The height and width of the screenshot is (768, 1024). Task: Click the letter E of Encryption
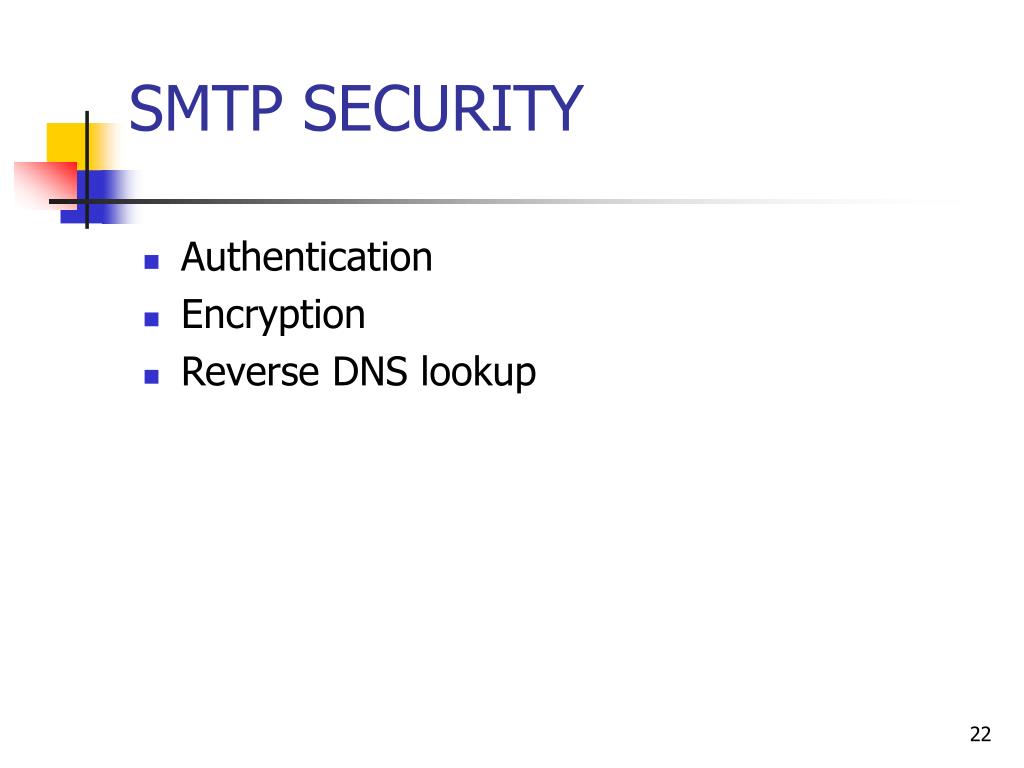pyautogui.click(x=192, y=314)
